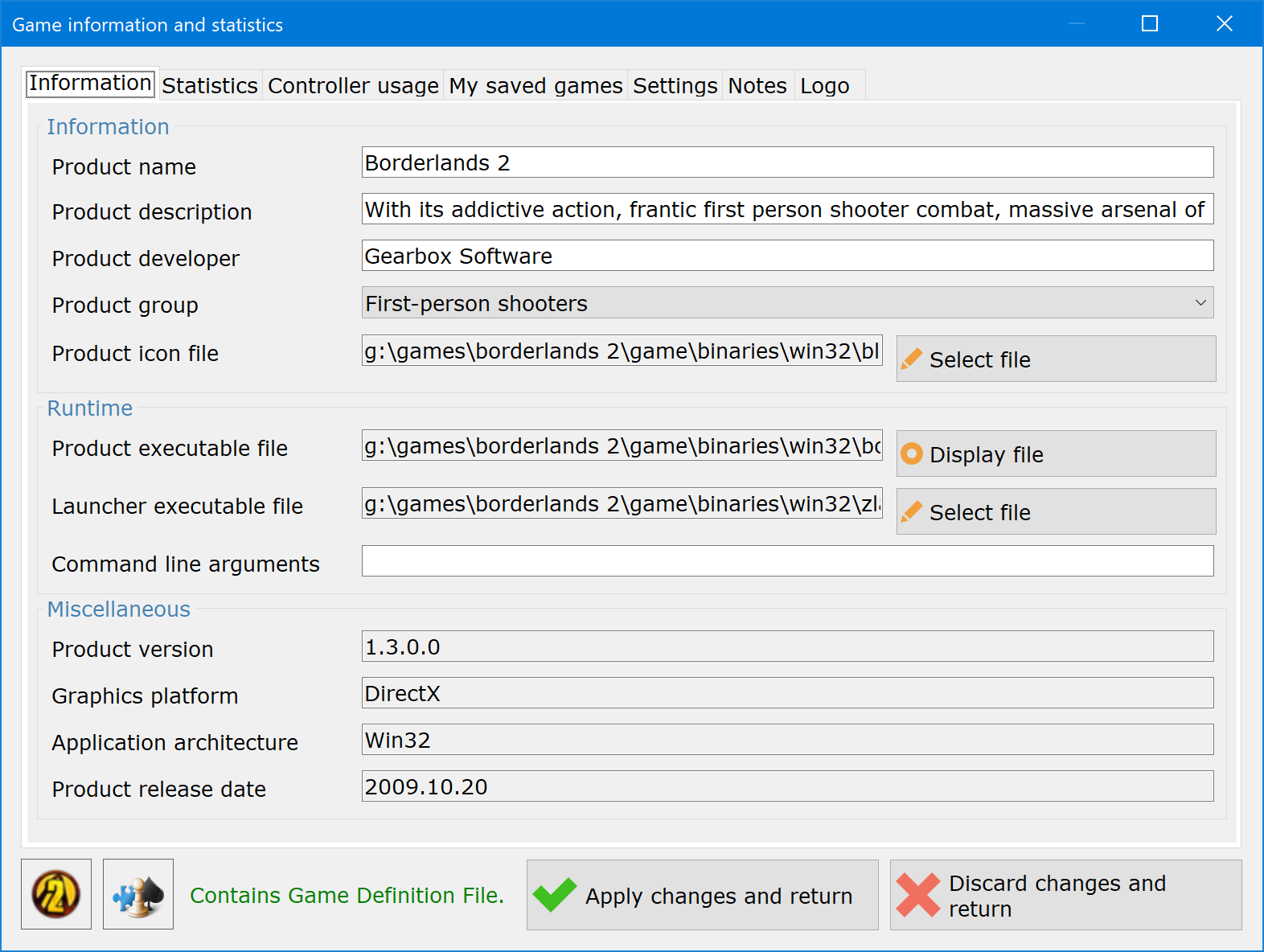
Task: Discard changes and return
Action: 1066,895
